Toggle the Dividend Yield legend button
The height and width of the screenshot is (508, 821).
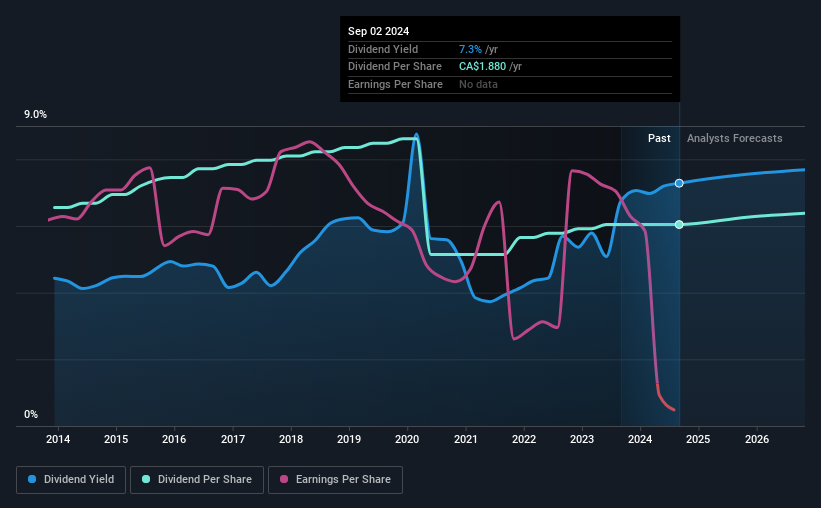[x=71, y=480]
